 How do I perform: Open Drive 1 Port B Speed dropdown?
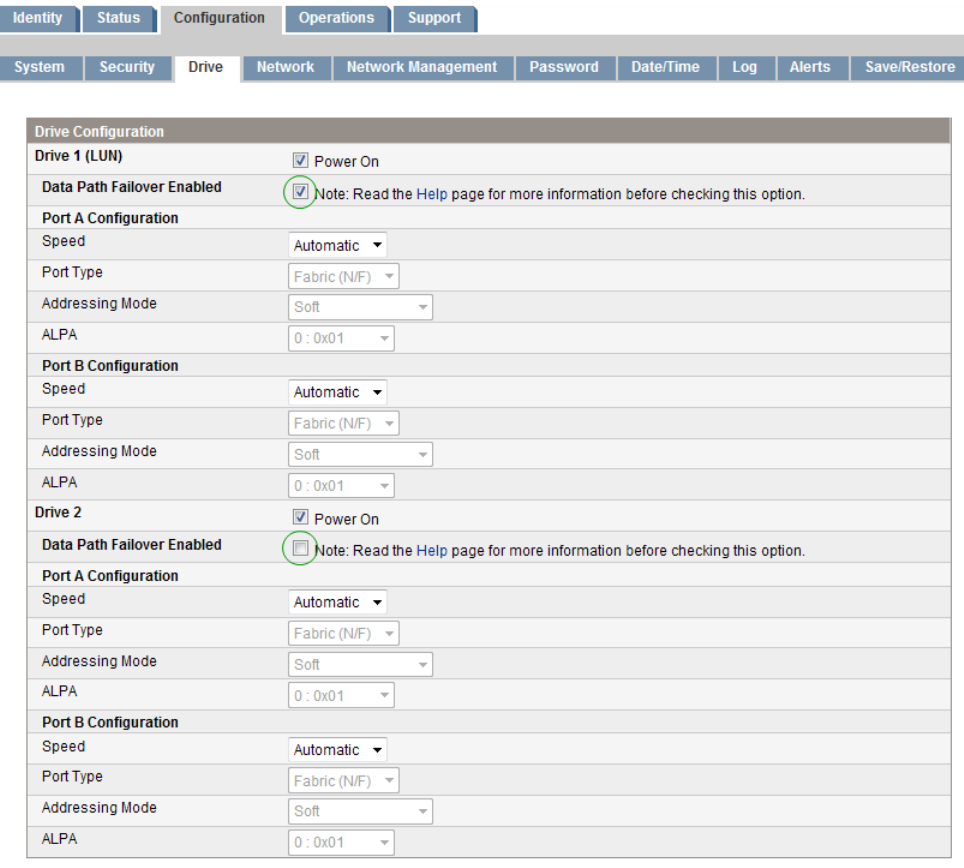coord(337,392)
